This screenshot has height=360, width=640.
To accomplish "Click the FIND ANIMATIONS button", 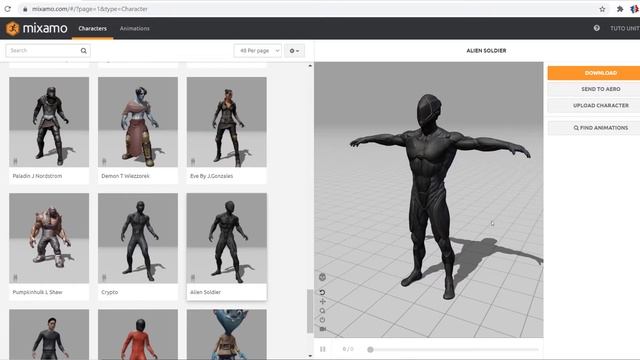I will click(594, 128).
